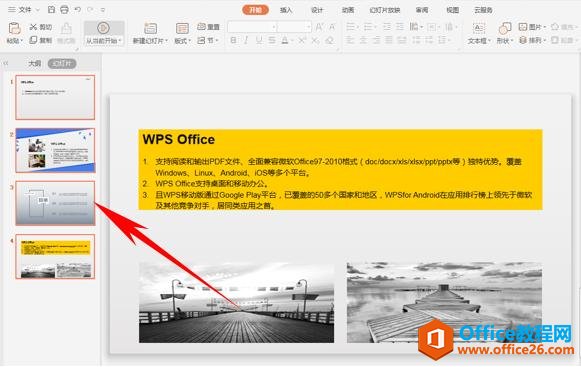Select slide 1 thumbnail

[55, 97]
